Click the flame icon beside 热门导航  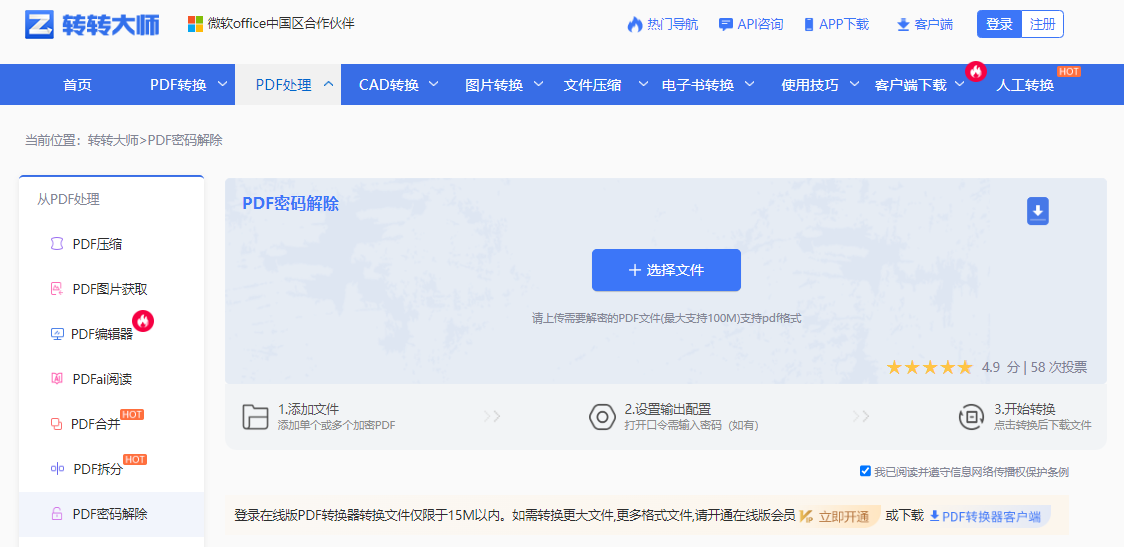click(634, 24)
